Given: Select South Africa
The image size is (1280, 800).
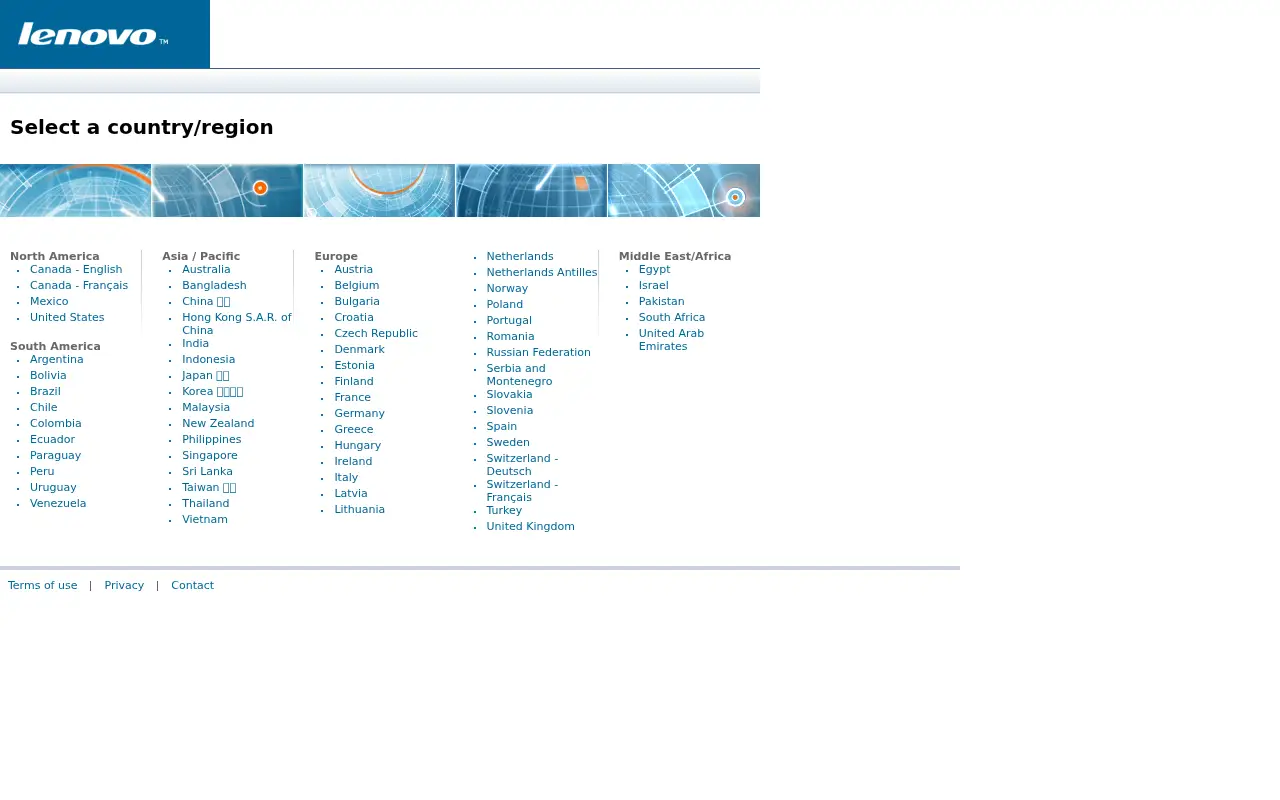Looking at the screenshot, I should tap(671, 317).
